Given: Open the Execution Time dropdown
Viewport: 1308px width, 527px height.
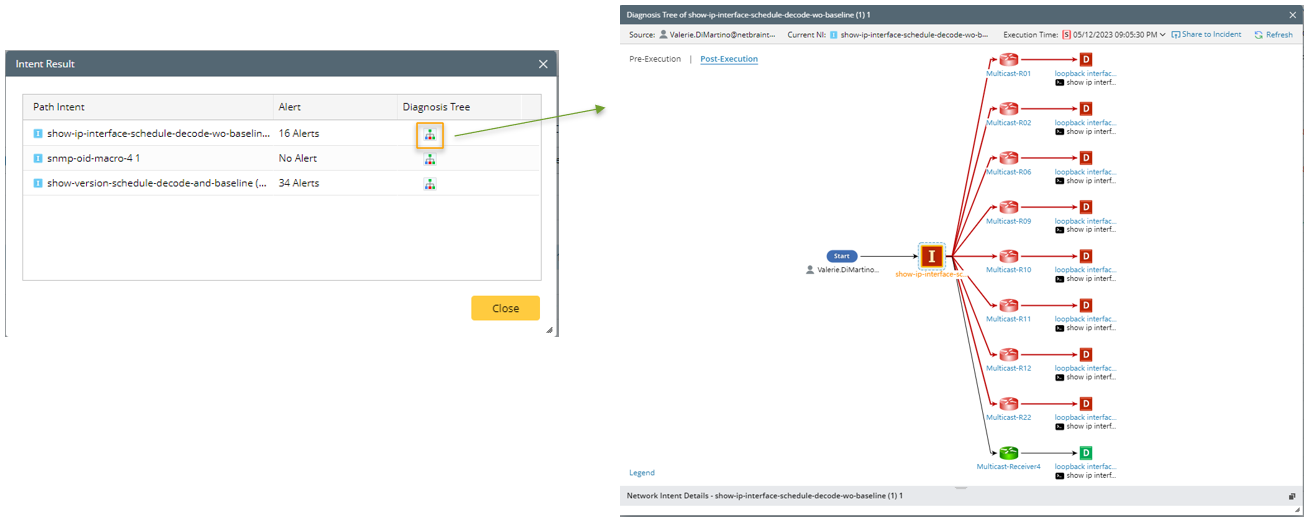Looking at the screenshot, I should coord(1162,34).
